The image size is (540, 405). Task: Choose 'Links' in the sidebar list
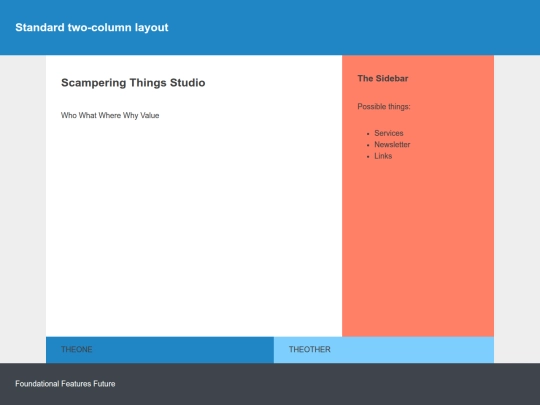coord(383,156)
